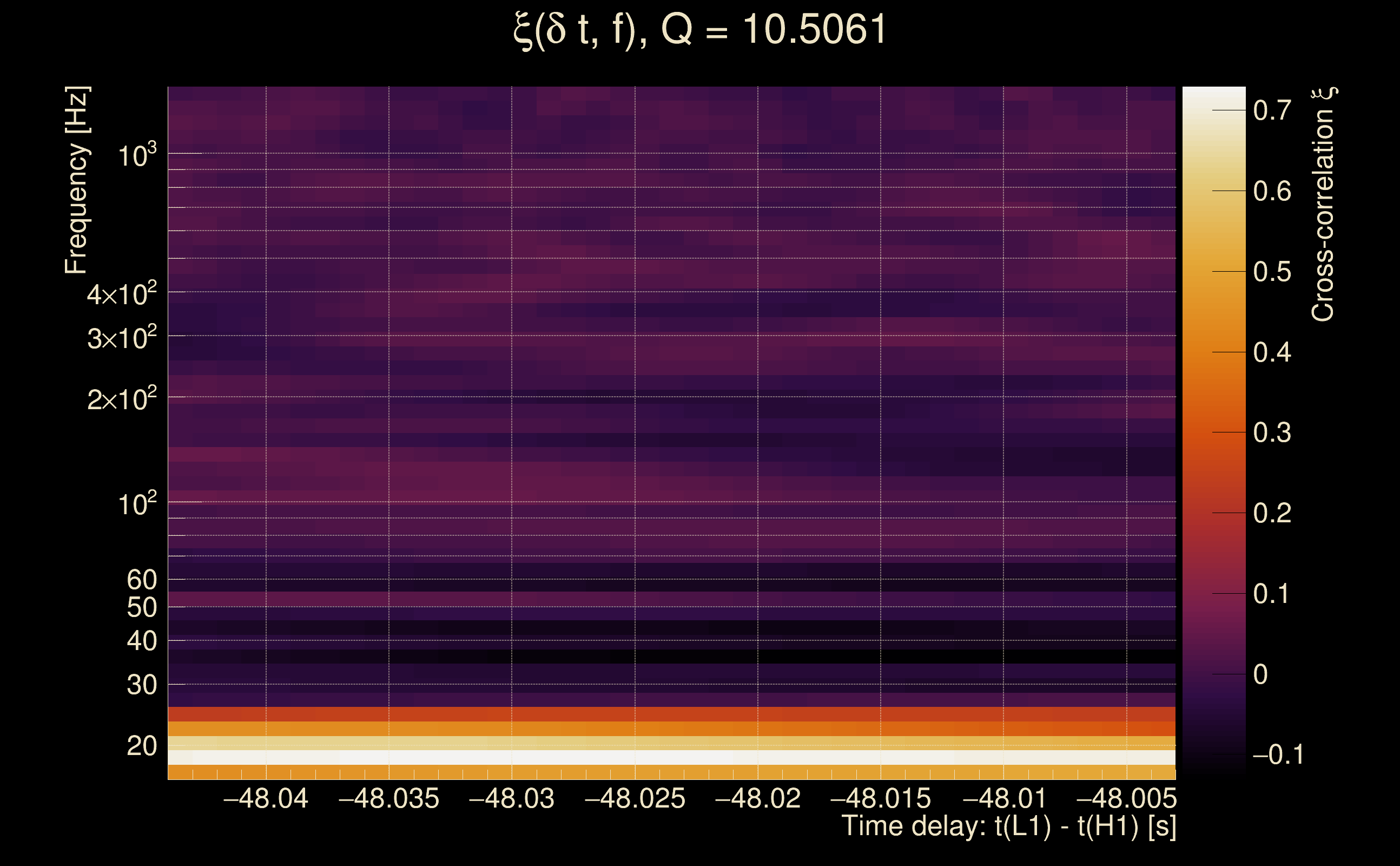The width and height of the screenshot is (1400, 866).
Task: Click the -48.04 x-axis tick label
Action: coord(266,798)
